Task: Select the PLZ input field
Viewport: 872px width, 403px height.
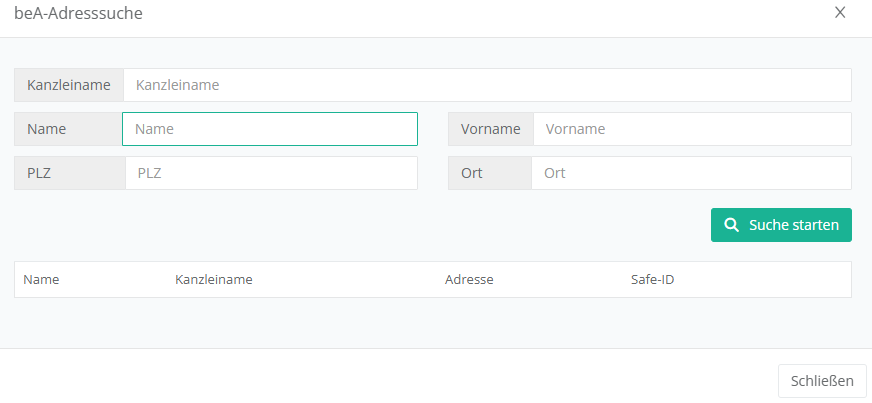Action: click(x=270, y=173)
